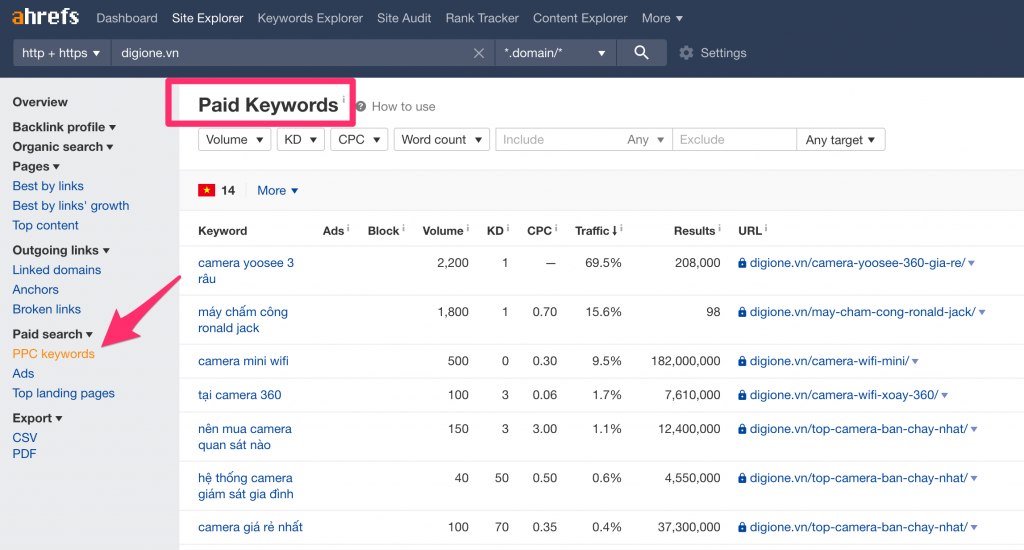Viewport: 1024px width, 550px height.
Task: Clear the digione.vn search field
Action: point(479,53)
